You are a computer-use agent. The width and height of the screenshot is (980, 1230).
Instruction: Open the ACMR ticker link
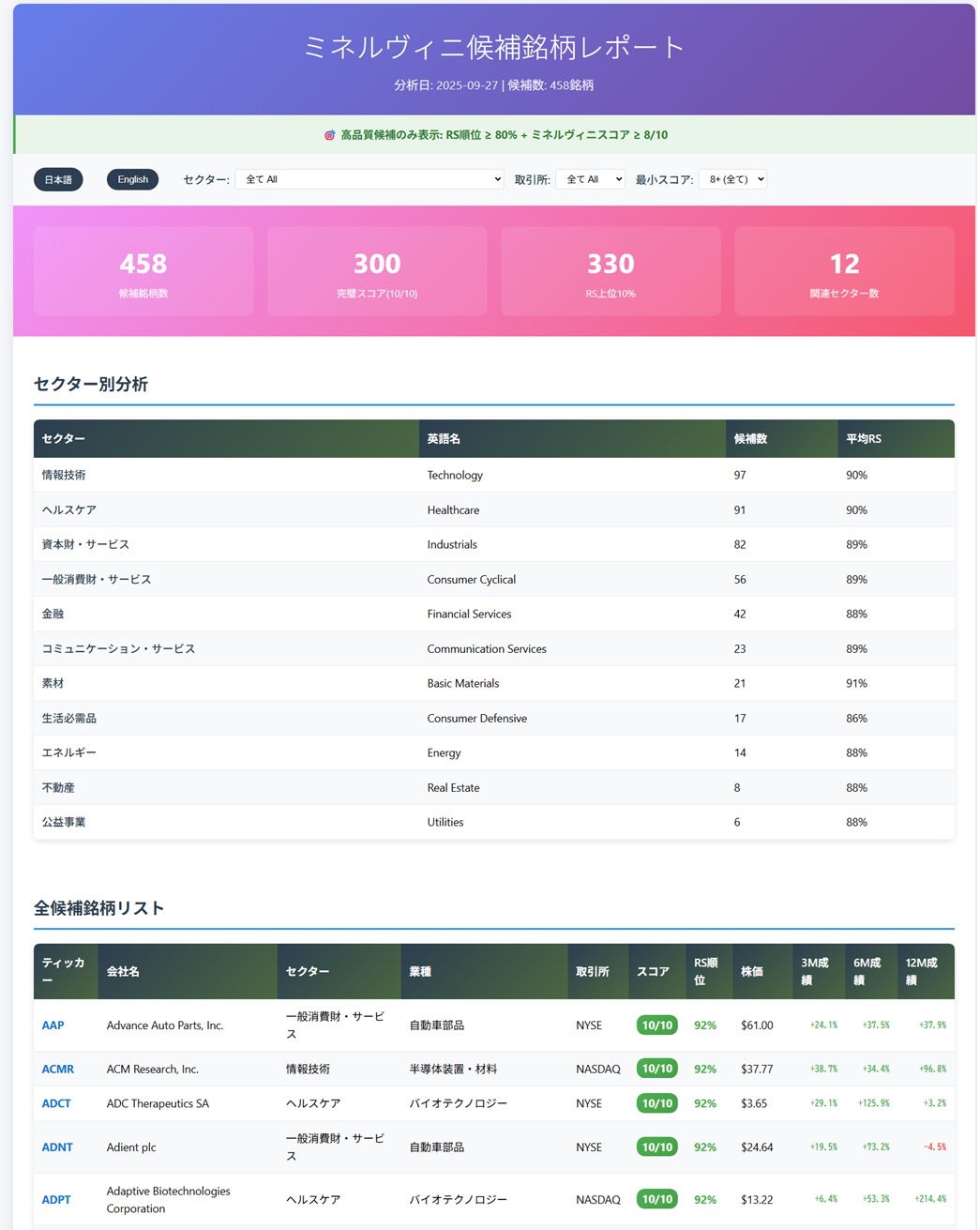[x=57, y=1069]
